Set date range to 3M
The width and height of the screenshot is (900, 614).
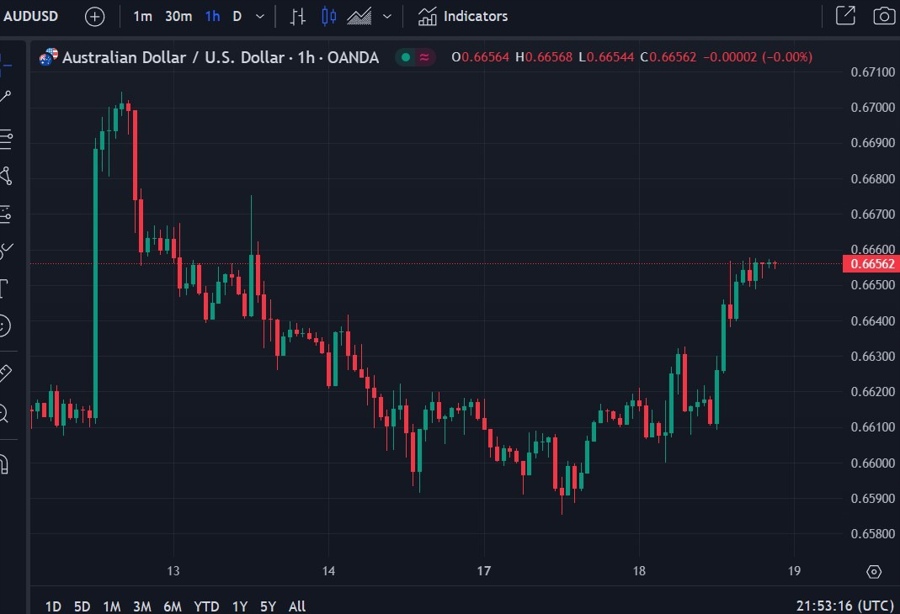point(142,607)
